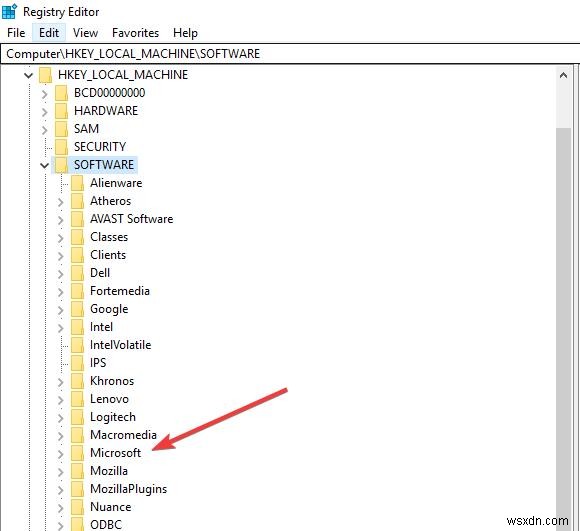Image resolution: width=580 pixels, height=531 pixels.
Task: Click the Google folder icon
Action: [x=77, y=309]
